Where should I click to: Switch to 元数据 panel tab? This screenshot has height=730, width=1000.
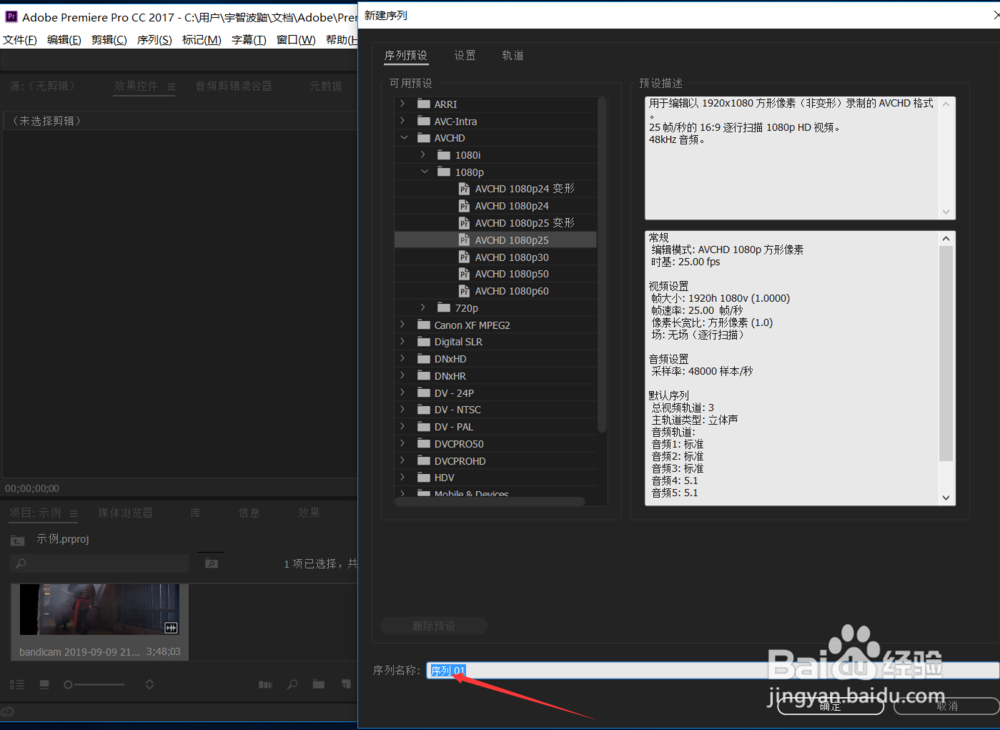pyautogui.click(x=326, y=86)
